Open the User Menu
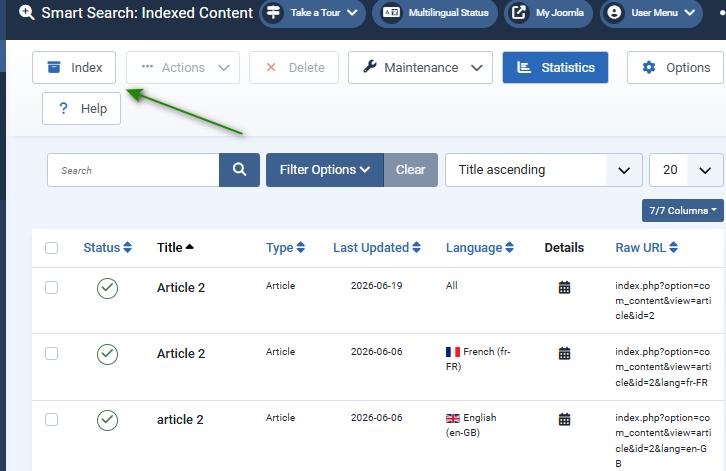The width and height of the screenshot is (726, 471). pyautogui.click(x=651, y=13)
